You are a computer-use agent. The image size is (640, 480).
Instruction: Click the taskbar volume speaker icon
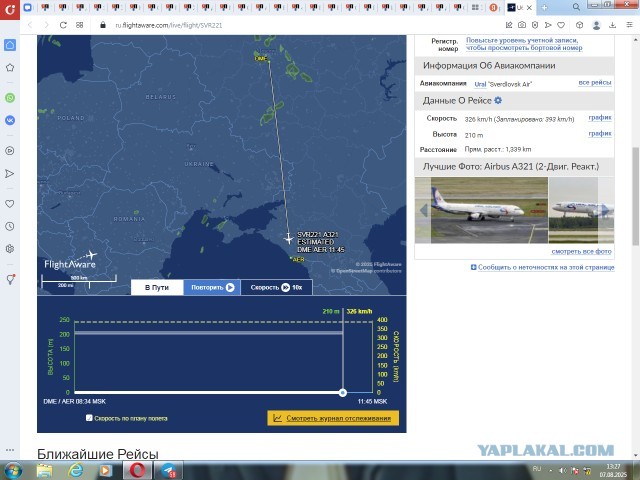[x=562, y=470]
